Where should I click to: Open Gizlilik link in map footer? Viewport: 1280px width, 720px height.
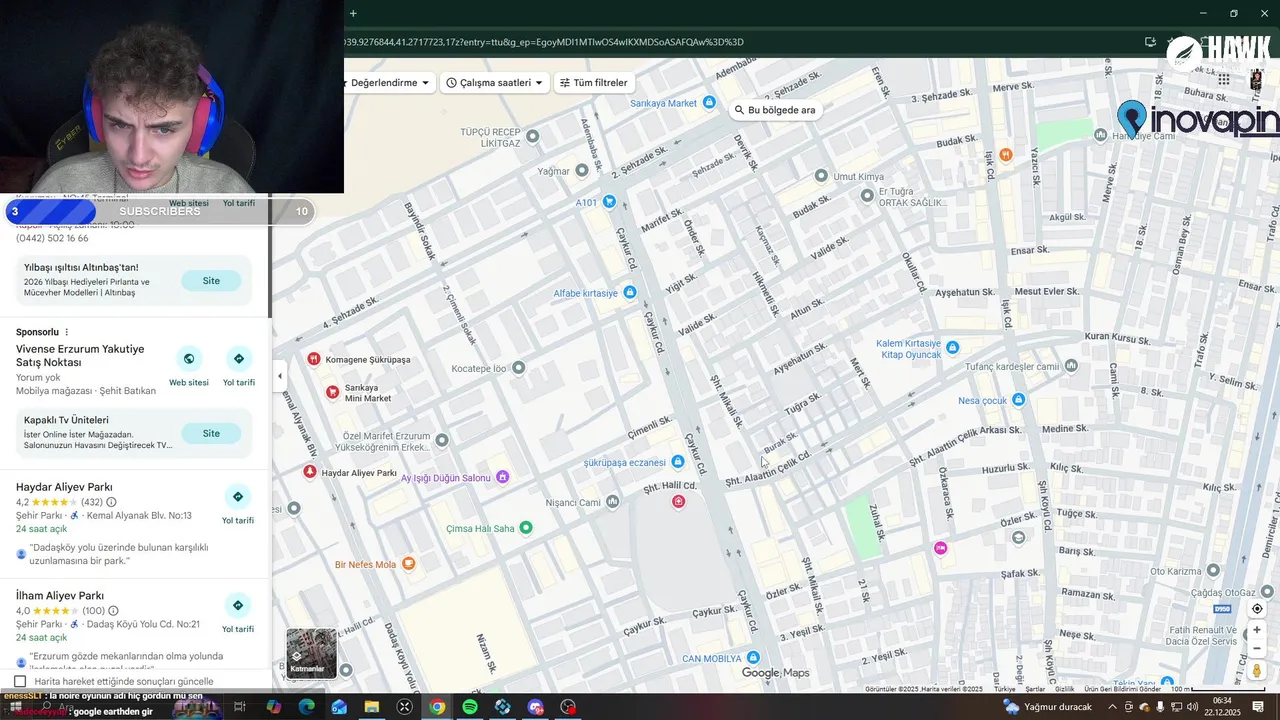click(1064, 689)
